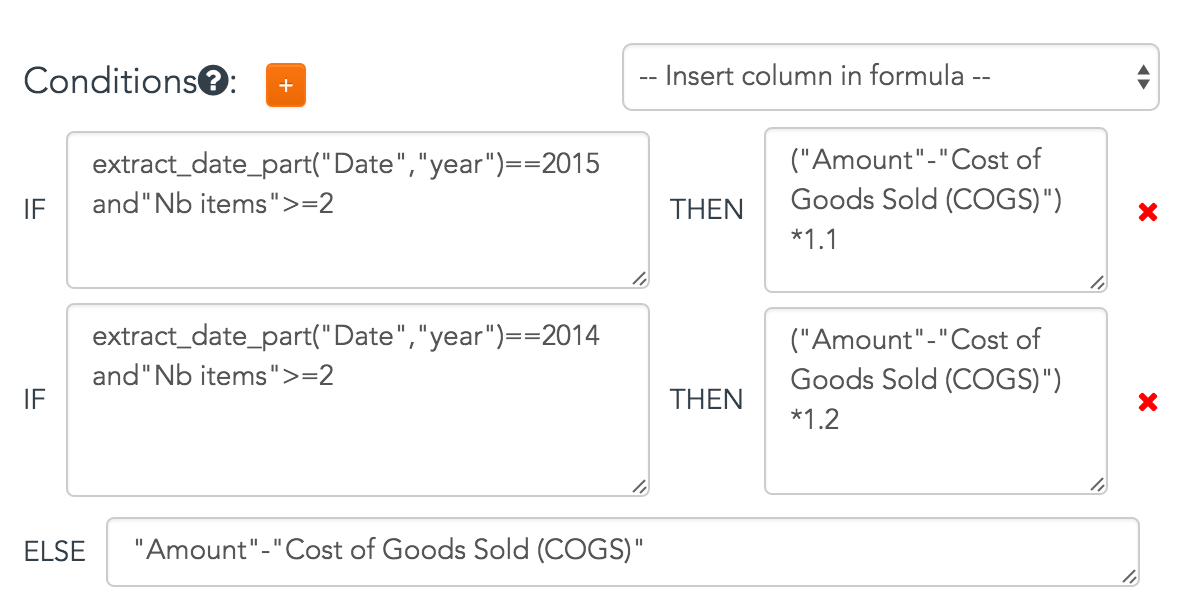Open the Insert column in formula dropdown
The image size is (1184, 603).
tap(890, 77)
